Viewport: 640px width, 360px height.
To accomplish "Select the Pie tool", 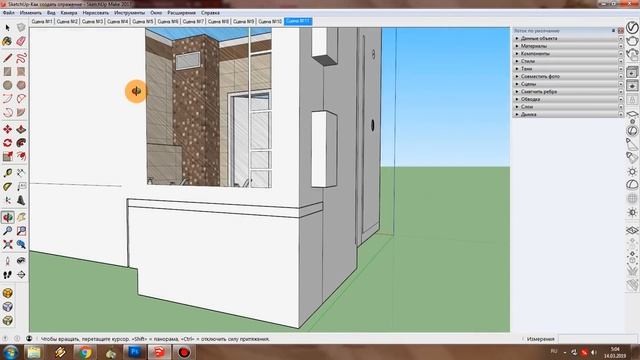I will point(21,112).
